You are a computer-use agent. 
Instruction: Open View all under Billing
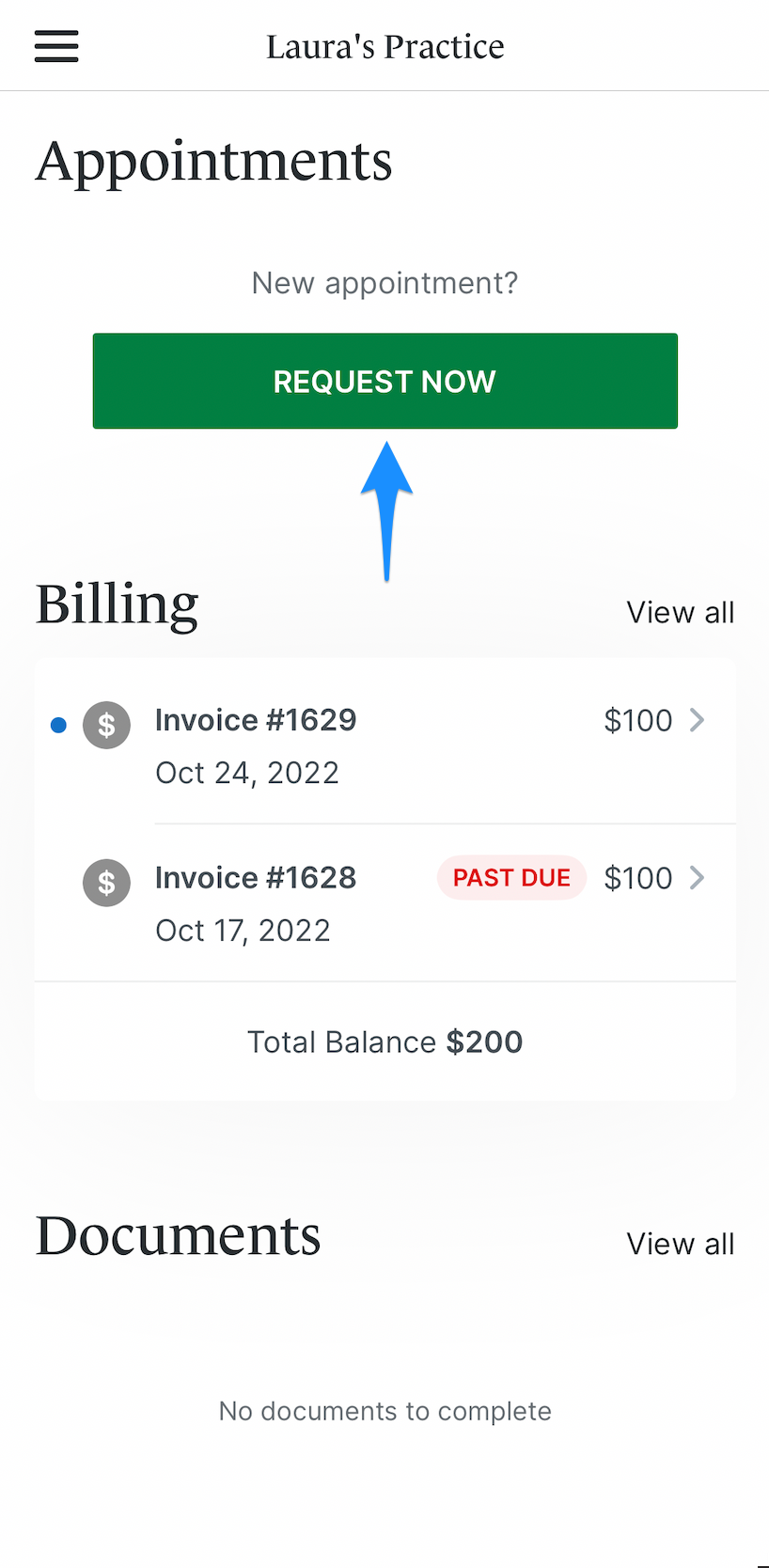680,611
